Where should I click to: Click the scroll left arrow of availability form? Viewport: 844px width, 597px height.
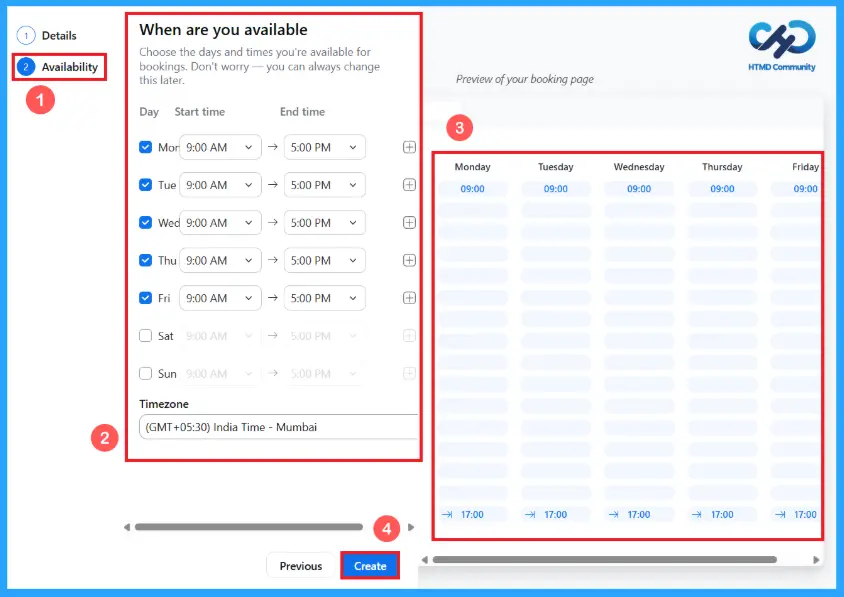click(x=127, y=527)
